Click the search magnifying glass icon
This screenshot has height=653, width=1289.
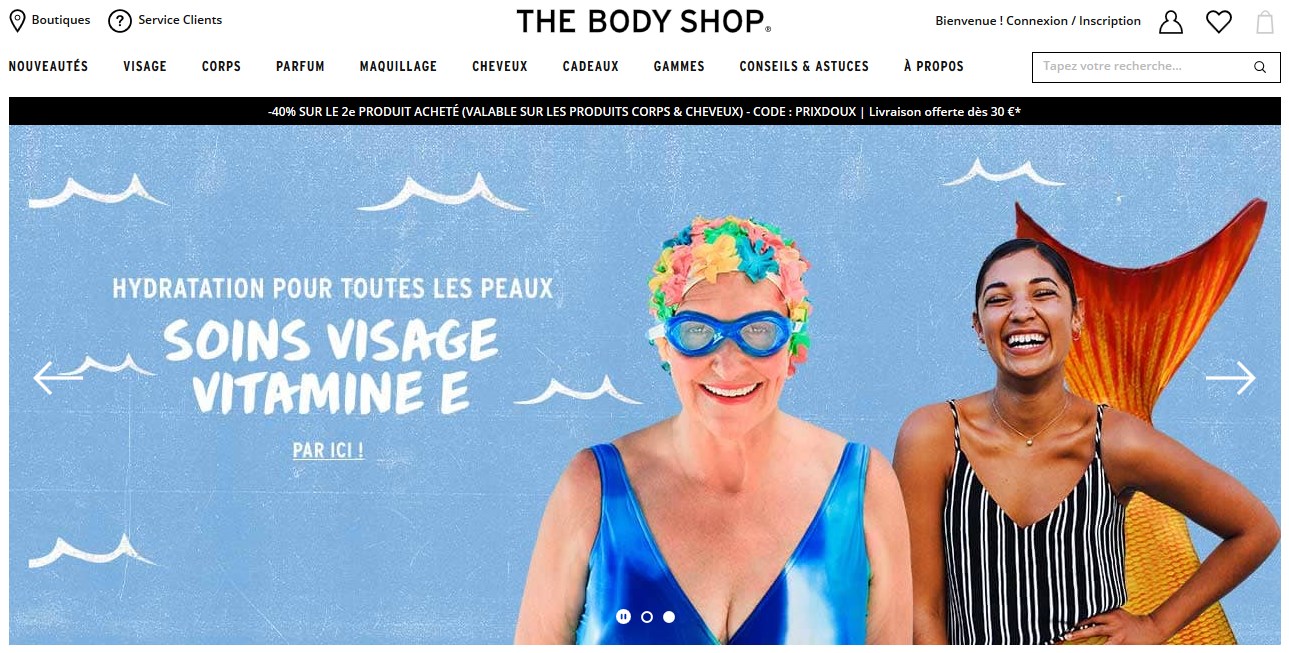[x=1260, y=67]
